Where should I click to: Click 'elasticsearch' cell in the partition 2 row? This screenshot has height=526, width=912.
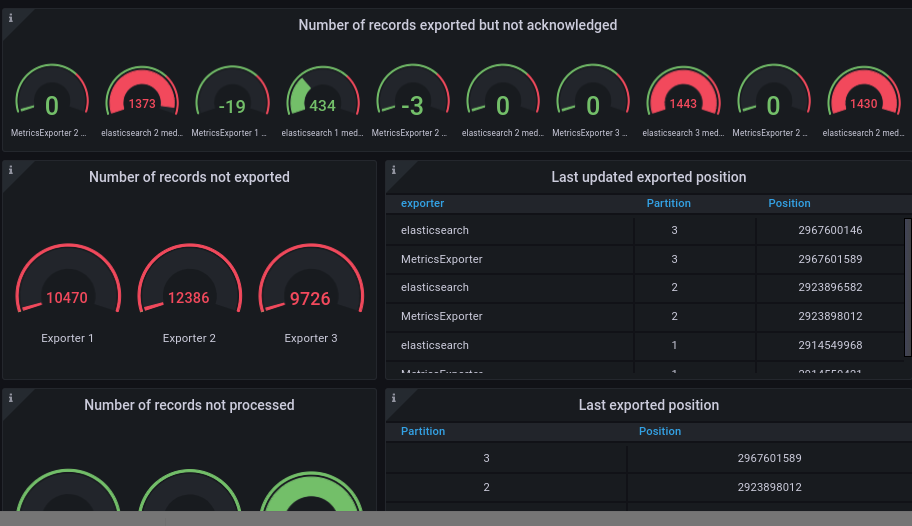(510, 287)
